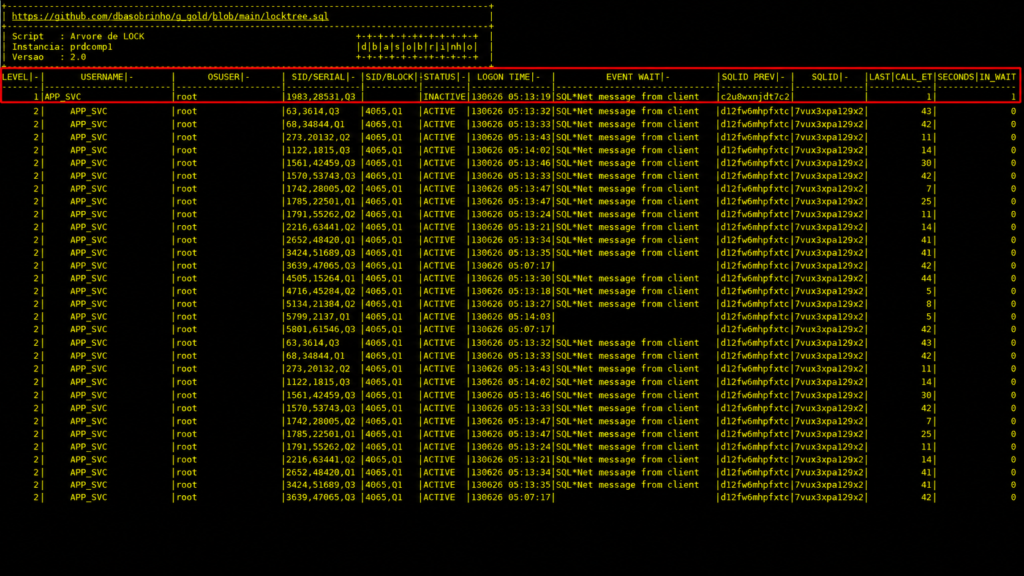Select the instance name 'prdcompl'
This screenshot has height=576, width=1024.
pyautogui.click(x=91, y=47)
